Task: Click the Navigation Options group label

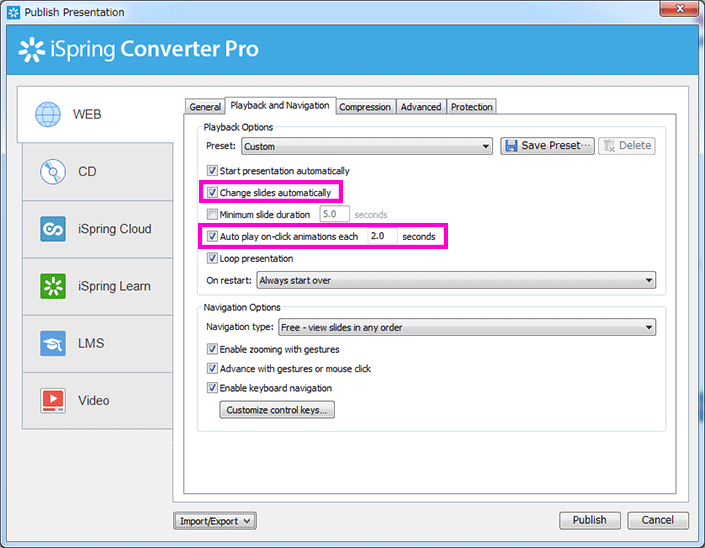Action: (242, 307)
